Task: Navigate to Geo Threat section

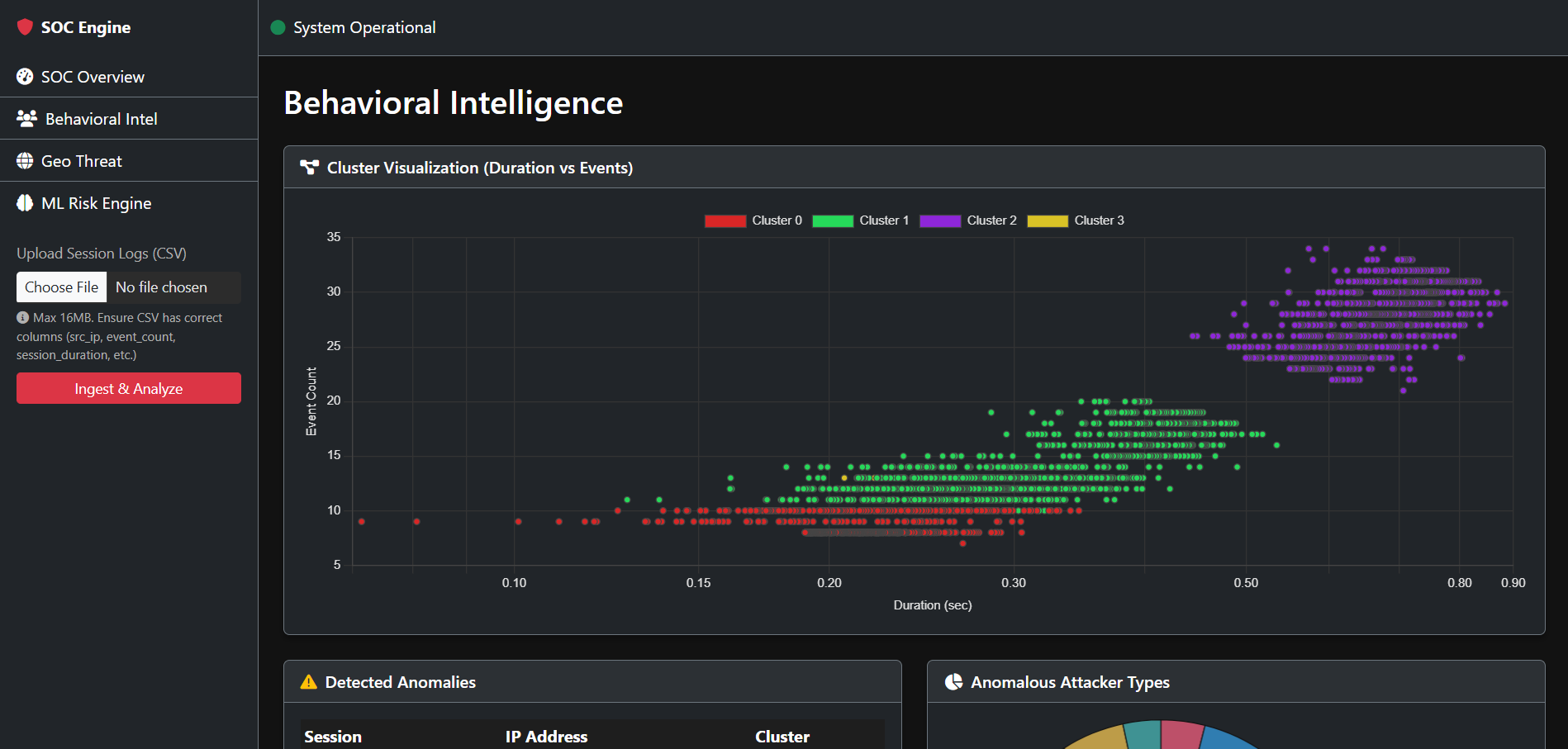Action: (x=81, y=161)
